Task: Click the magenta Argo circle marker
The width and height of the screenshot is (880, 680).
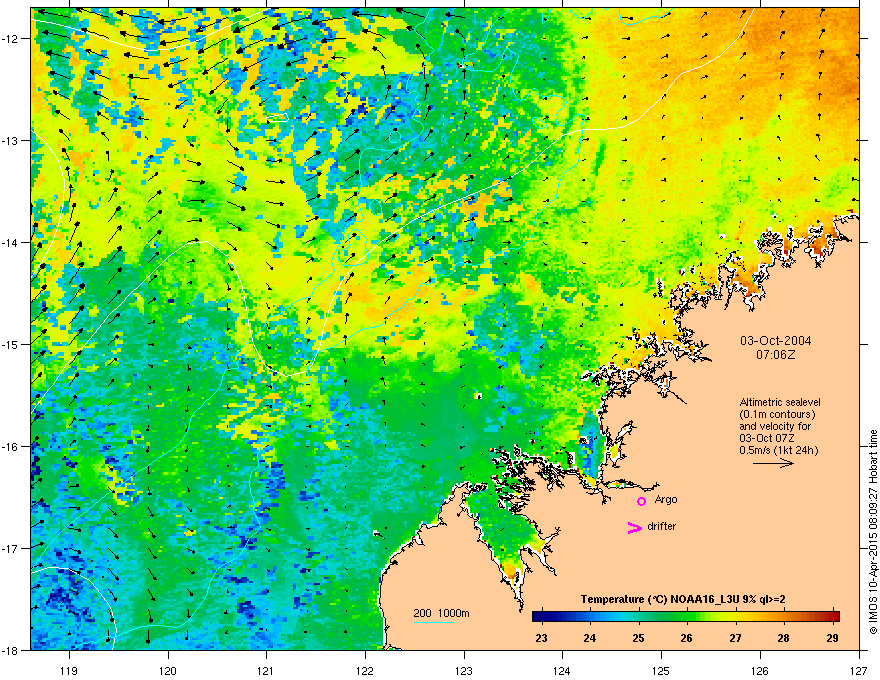Action: [x=641, y=501]
